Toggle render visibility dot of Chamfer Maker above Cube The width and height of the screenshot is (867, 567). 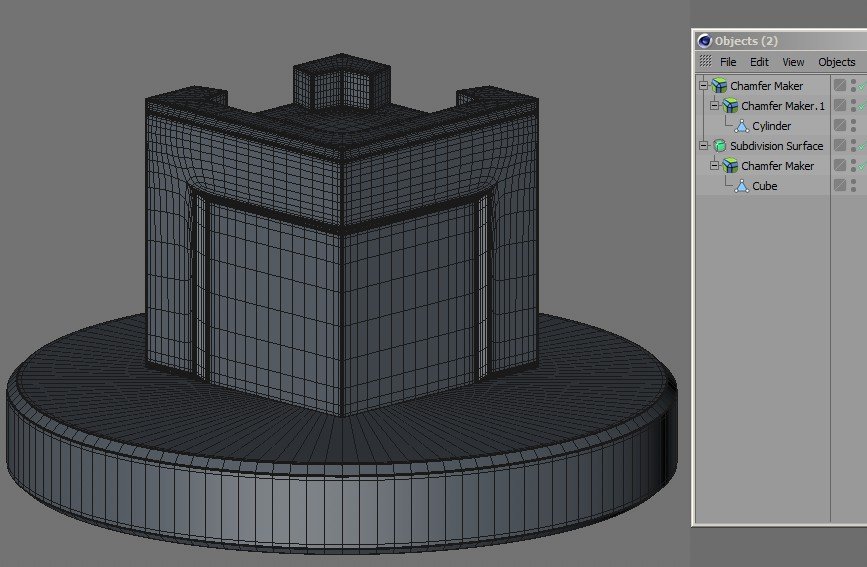point(853,169)
